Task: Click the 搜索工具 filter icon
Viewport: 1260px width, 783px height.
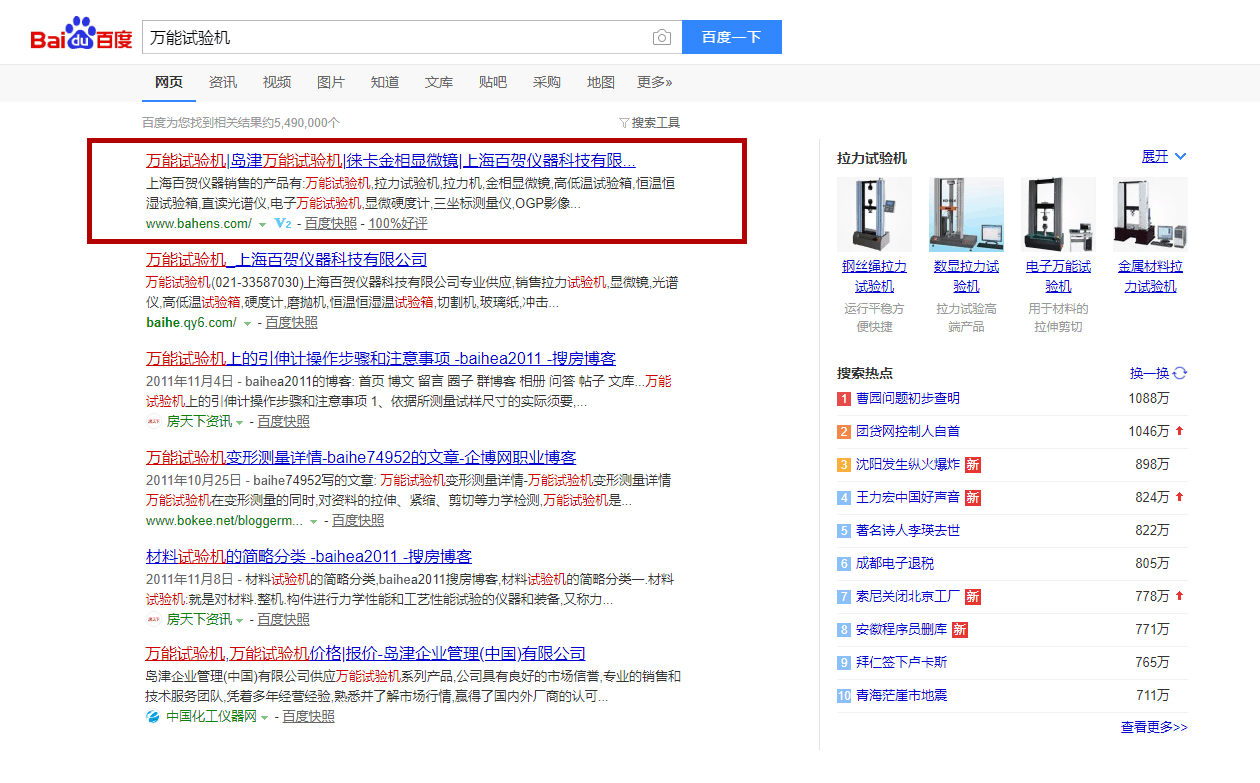Action: pyautogui.click(x=624, y=123)
